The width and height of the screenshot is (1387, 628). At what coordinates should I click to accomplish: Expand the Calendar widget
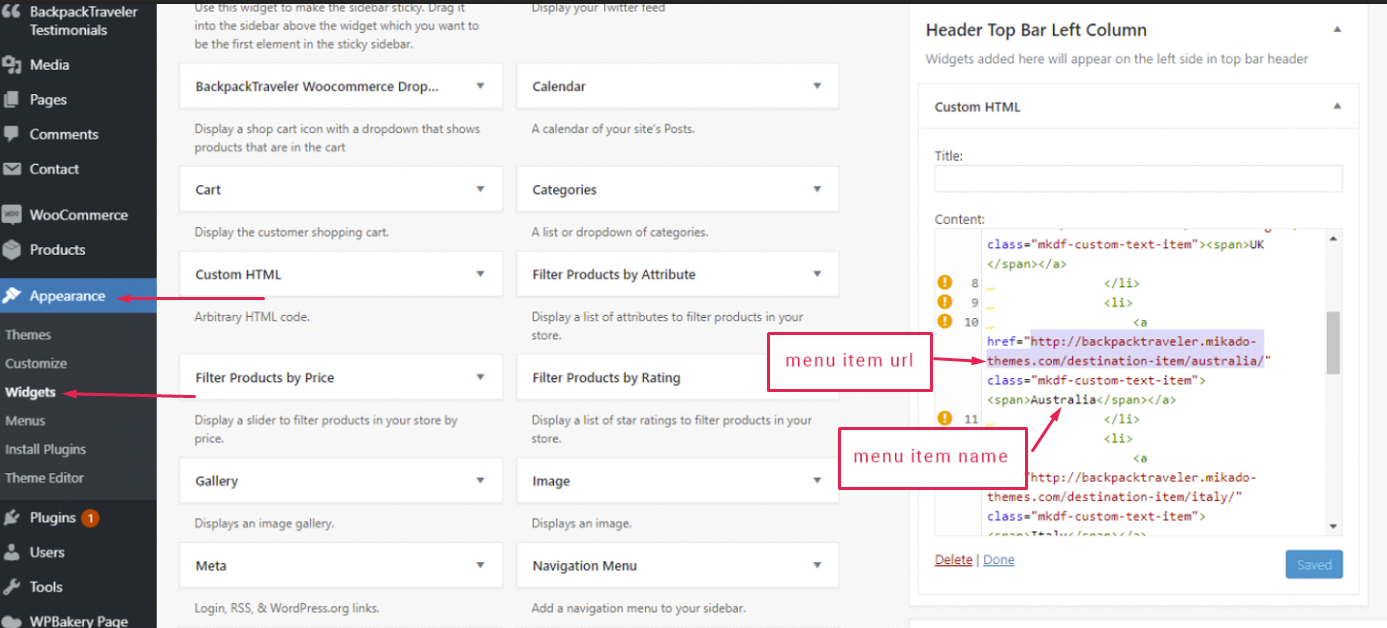(x=817, y=86)
